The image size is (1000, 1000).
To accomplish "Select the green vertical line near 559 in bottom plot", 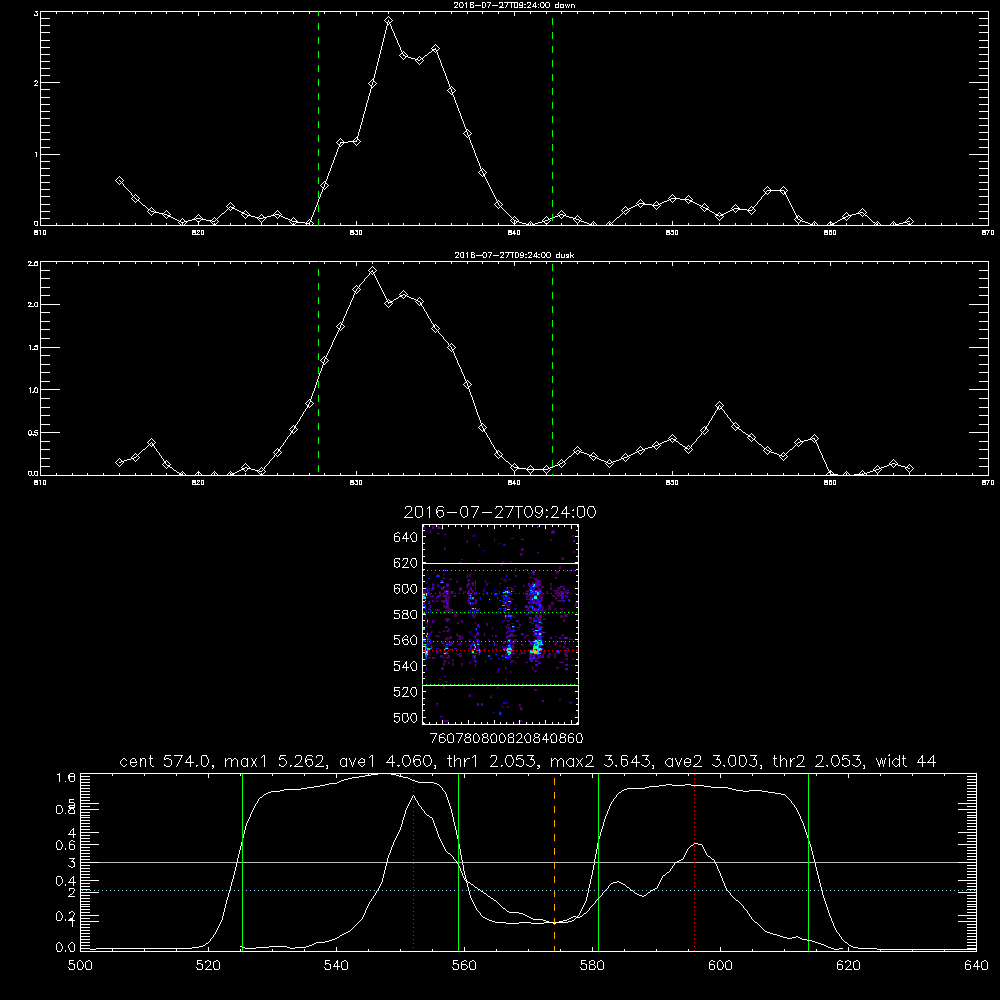I will coord(459,861).
